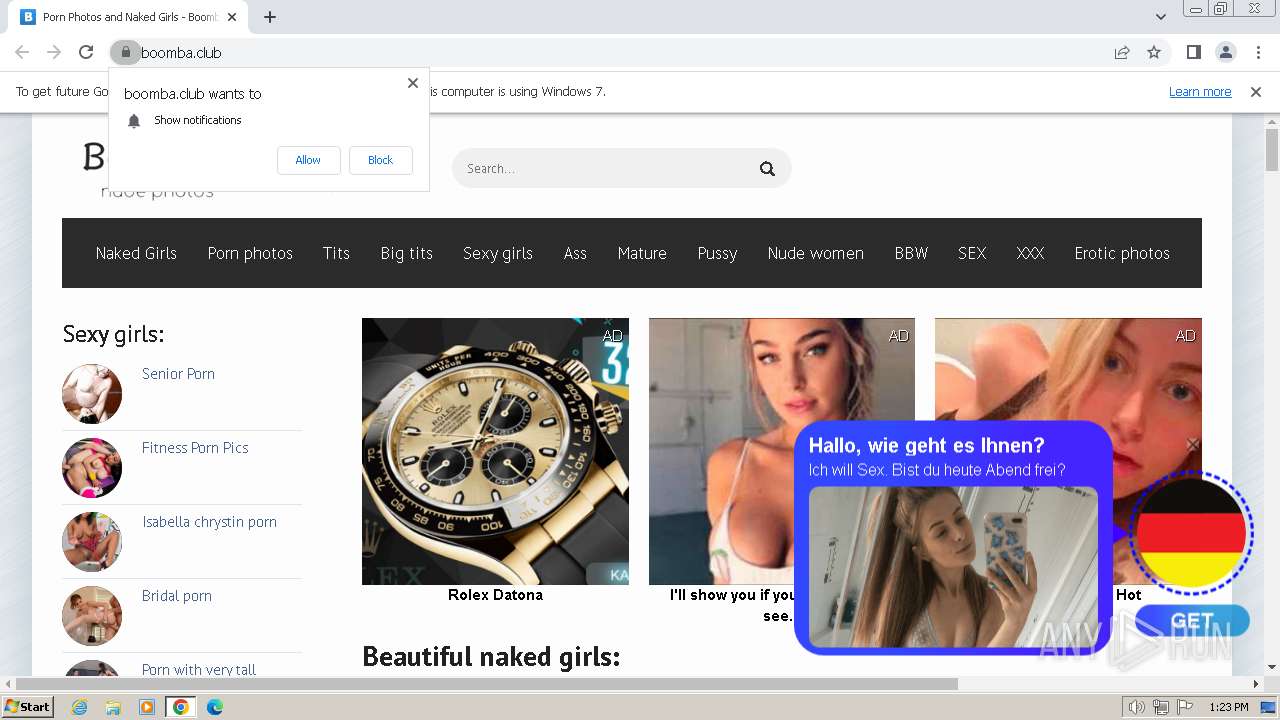The image size is (1280, 720).
Task: Click the horizontal scrollbar right arrow
Action: coord(1256,684)
